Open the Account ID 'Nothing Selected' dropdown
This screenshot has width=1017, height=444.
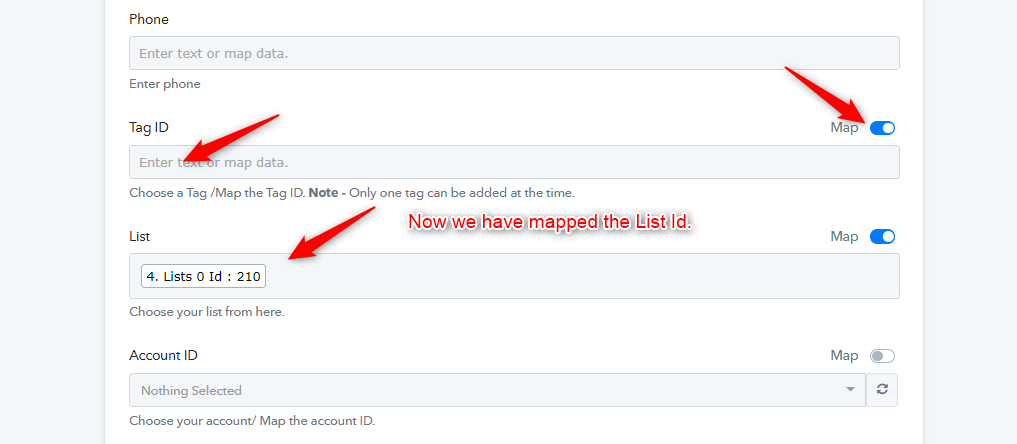click(x=497, y=390)
